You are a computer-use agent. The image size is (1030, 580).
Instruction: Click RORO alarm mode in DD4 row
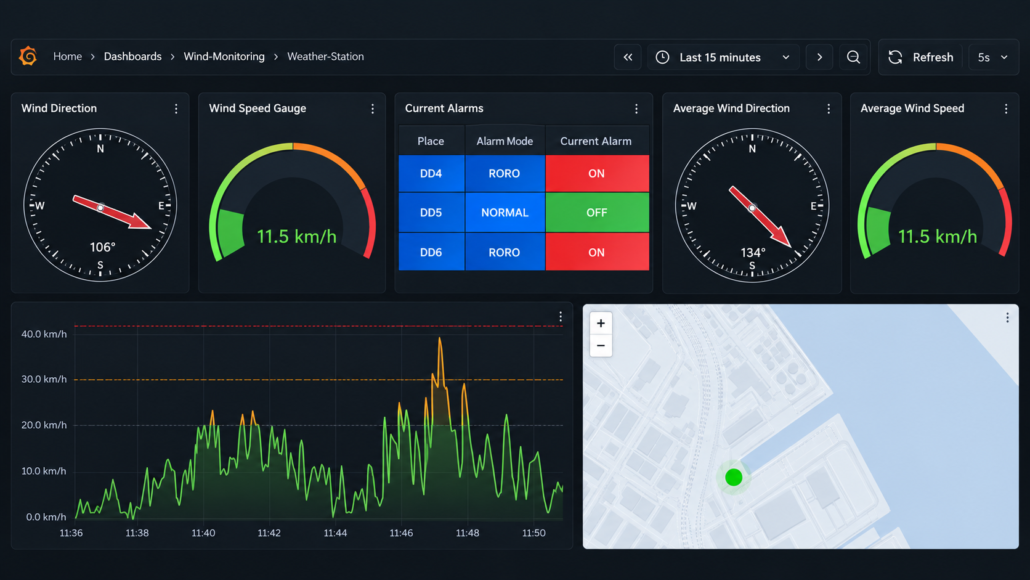pos(504,173)
